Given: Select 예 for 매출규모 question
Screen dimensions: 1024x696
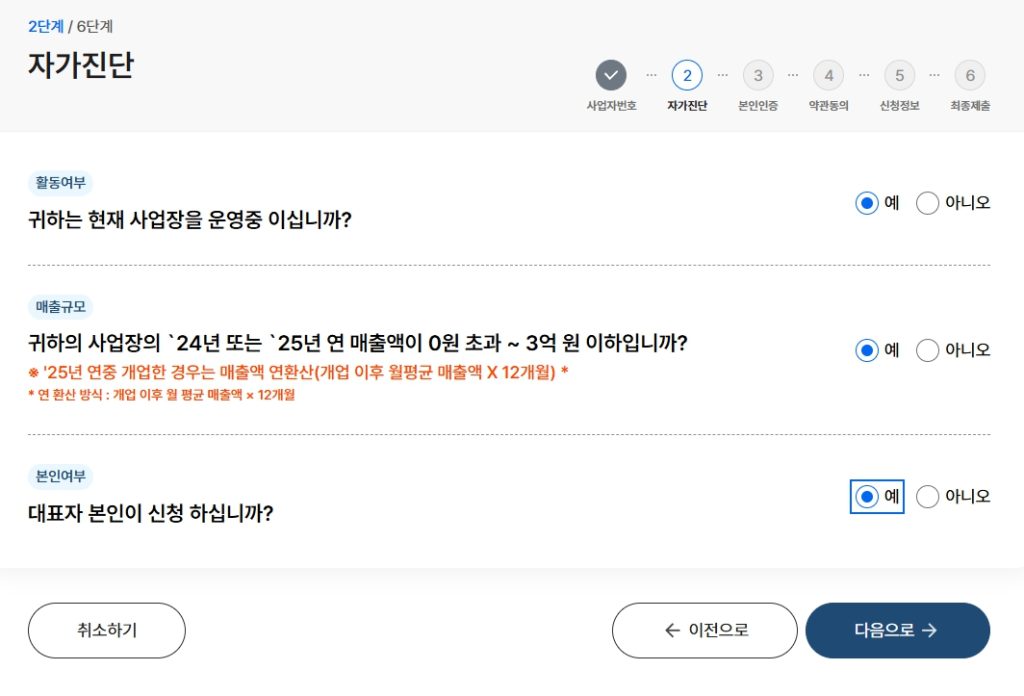Looking at the screenshot, I should (867, 351).
